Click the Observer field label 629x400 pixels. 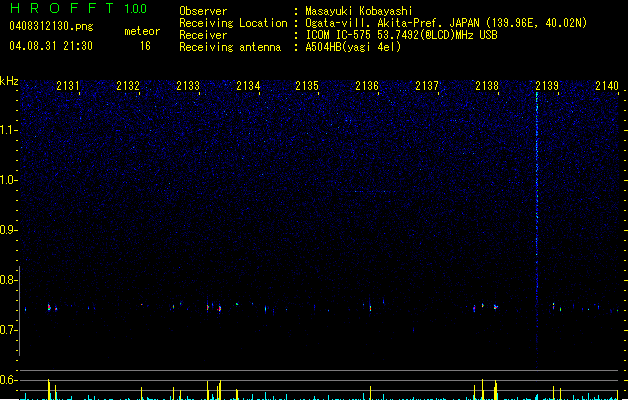[x=203, y=11]
